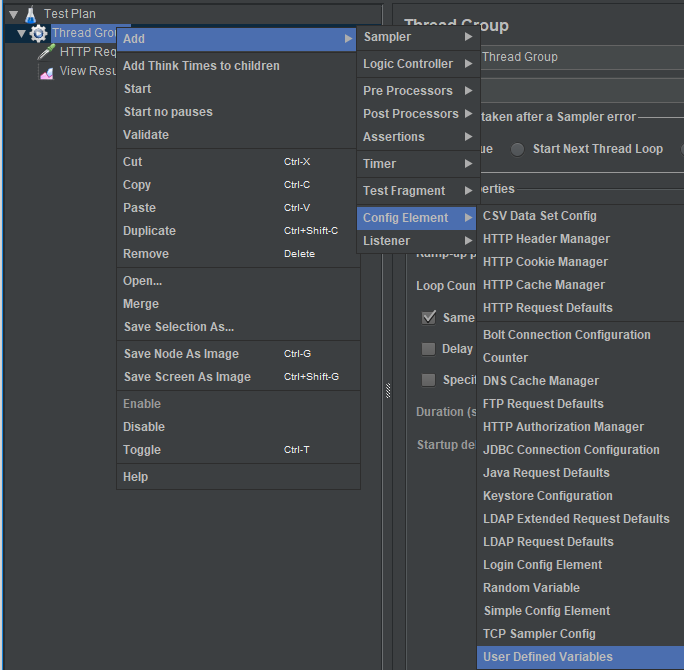Add Java Request Defaults
The image size is (684, 670).
point(581,473)
